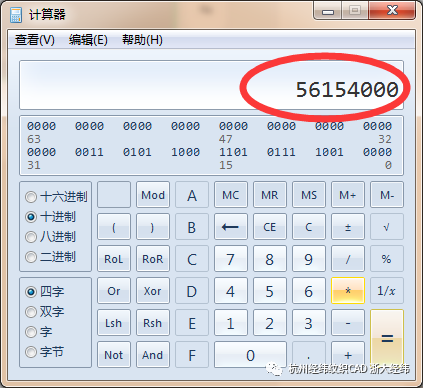Click the equals = button
Screen dimensions: 423x388
click(x=387, y=339)
